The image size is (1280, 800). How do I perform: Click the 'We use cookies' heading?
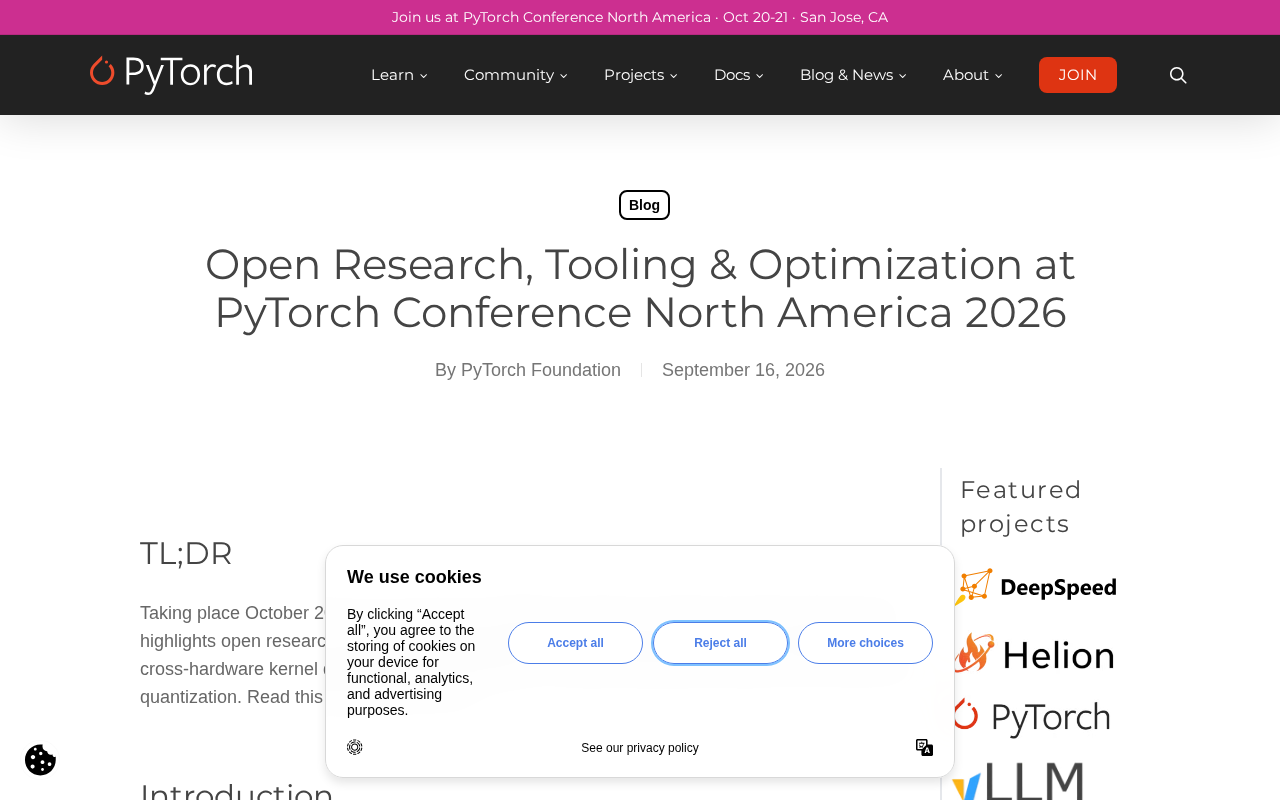[x=414, y=577]
